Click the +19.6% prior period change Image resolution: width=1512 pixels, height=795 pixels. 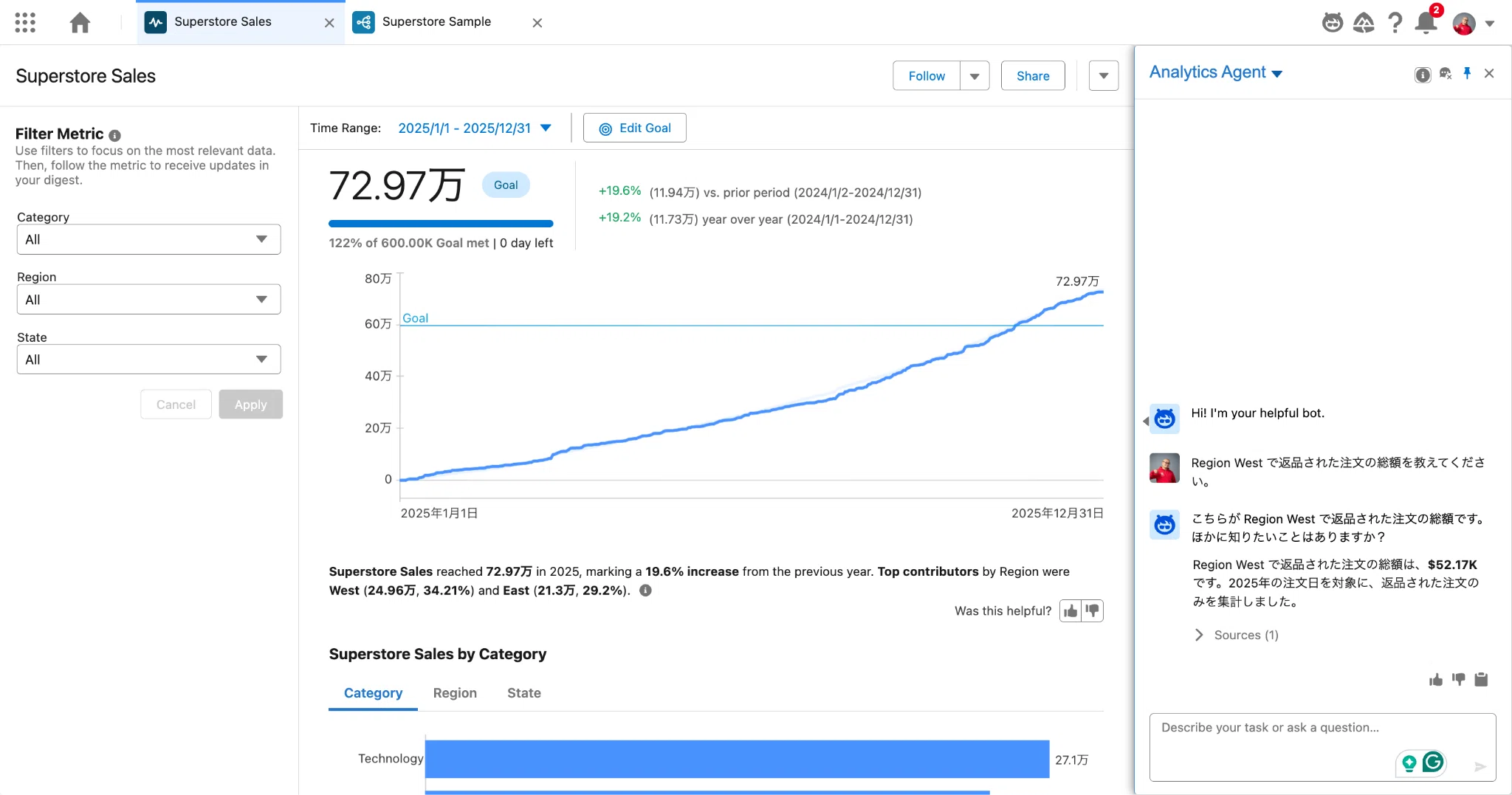pos(619,190)
